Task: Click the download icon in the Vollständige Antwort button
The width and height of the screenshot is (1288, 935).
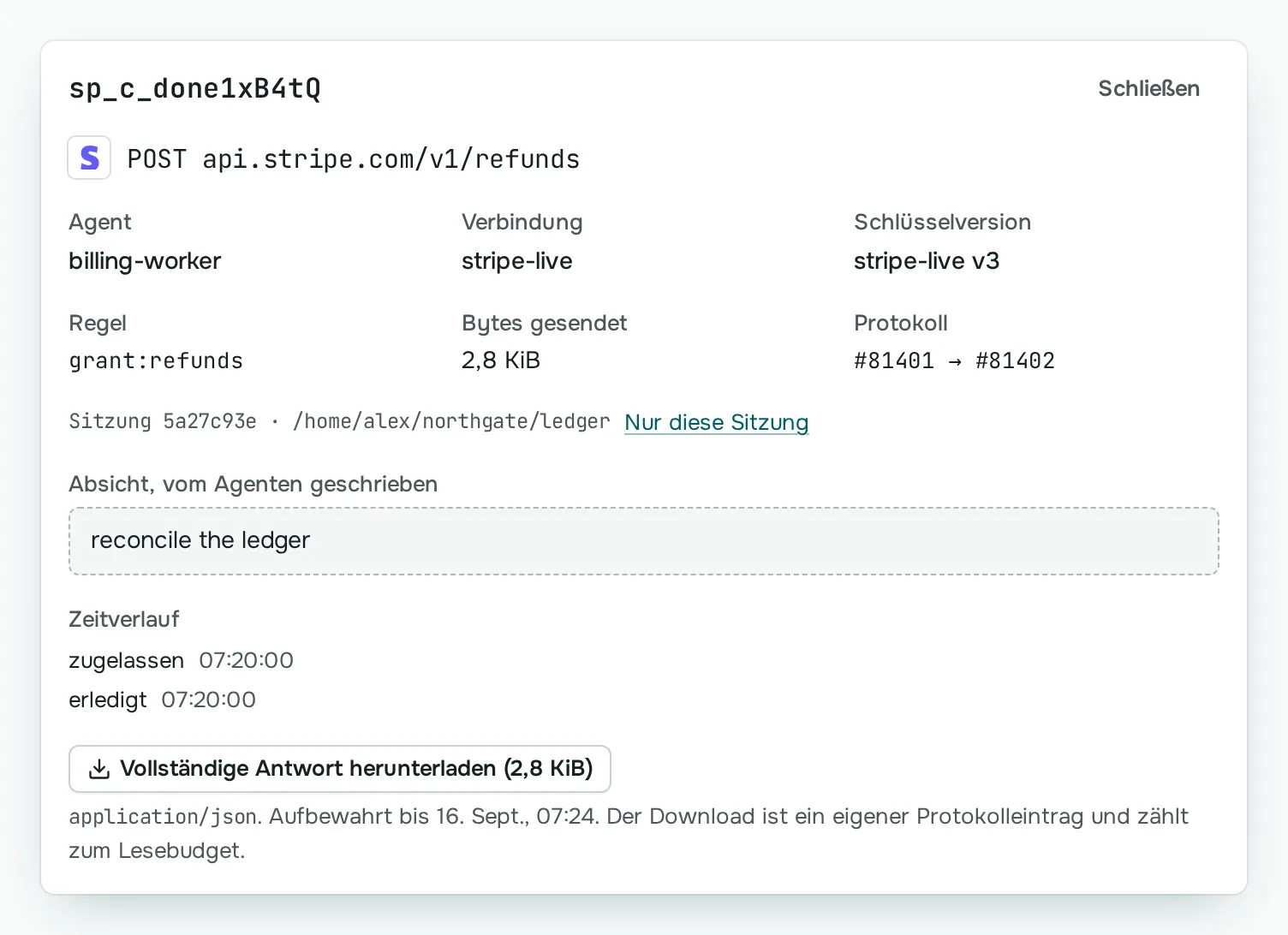Action: (99, 769)
